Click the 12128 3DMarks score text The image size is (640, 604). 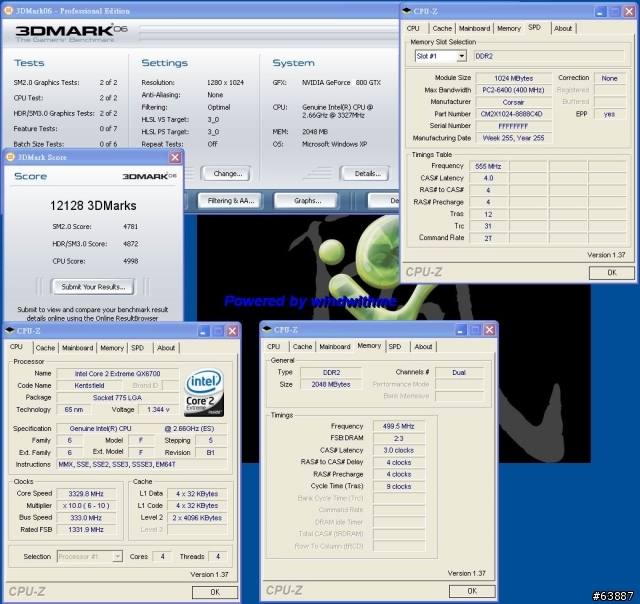pyautogui.click(x=93, y=205)
